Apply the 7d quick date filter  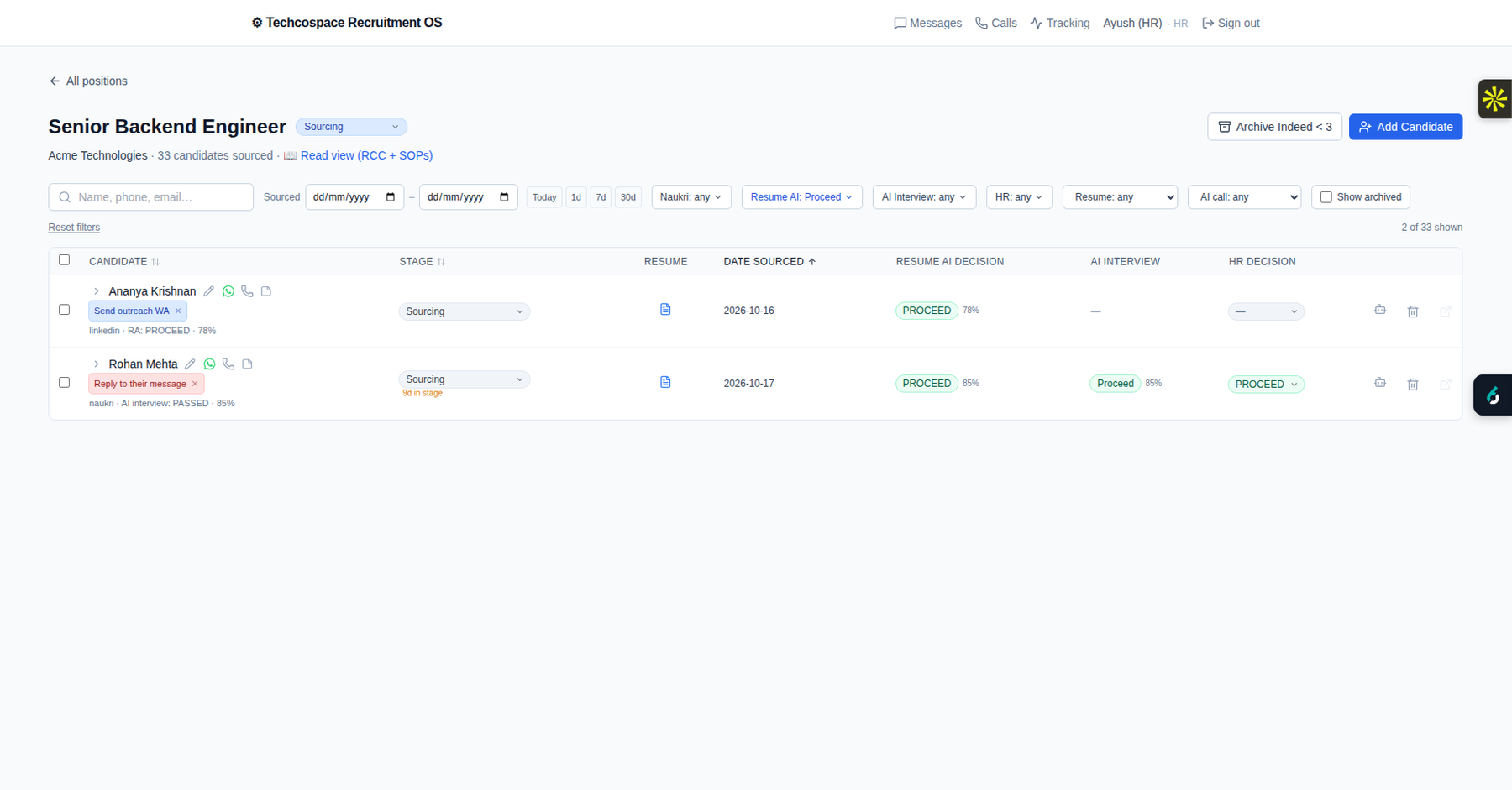601,197
